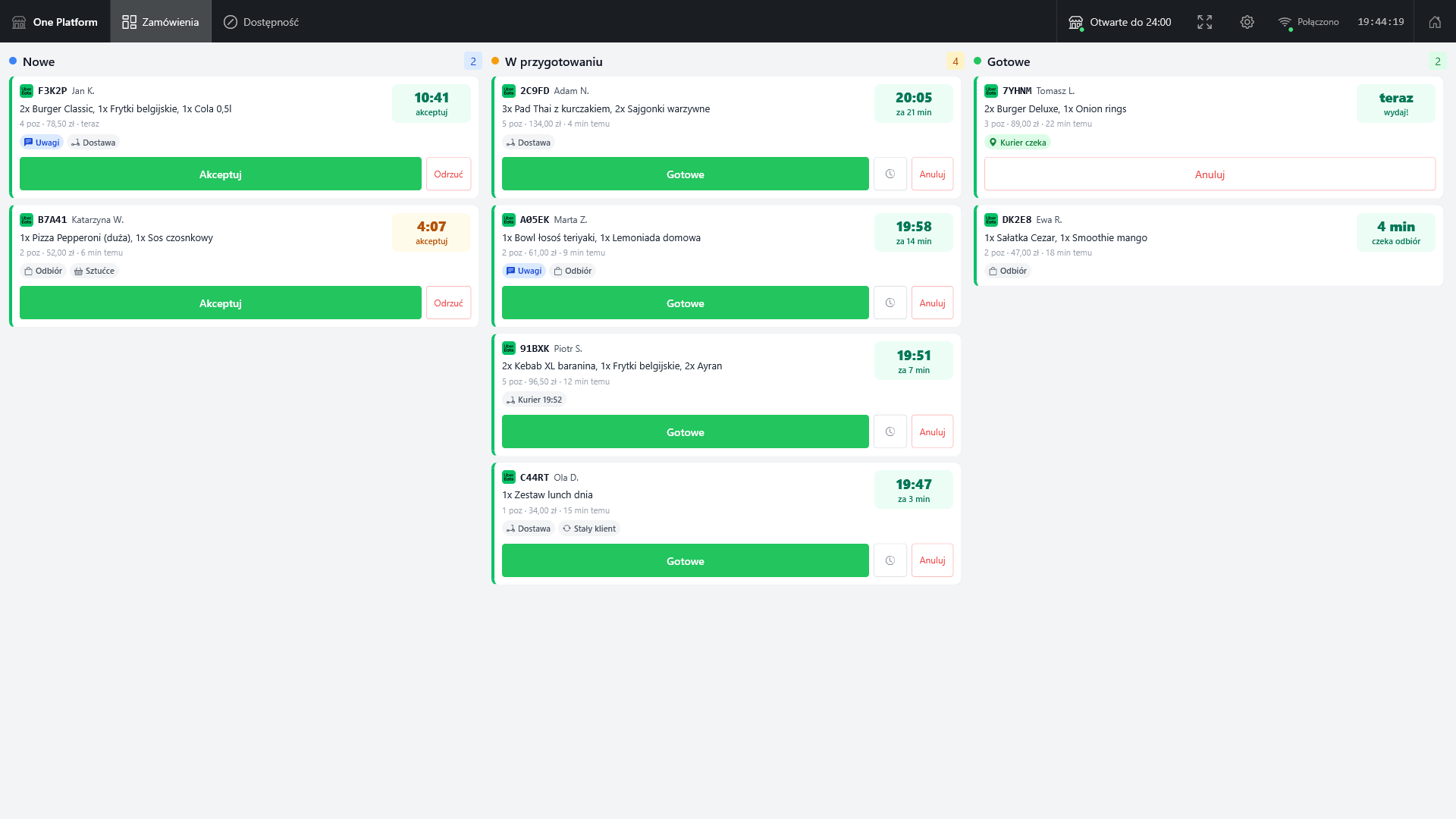Click the Kurier czeka tag on 7YHNM

(x=1017, y=143)
